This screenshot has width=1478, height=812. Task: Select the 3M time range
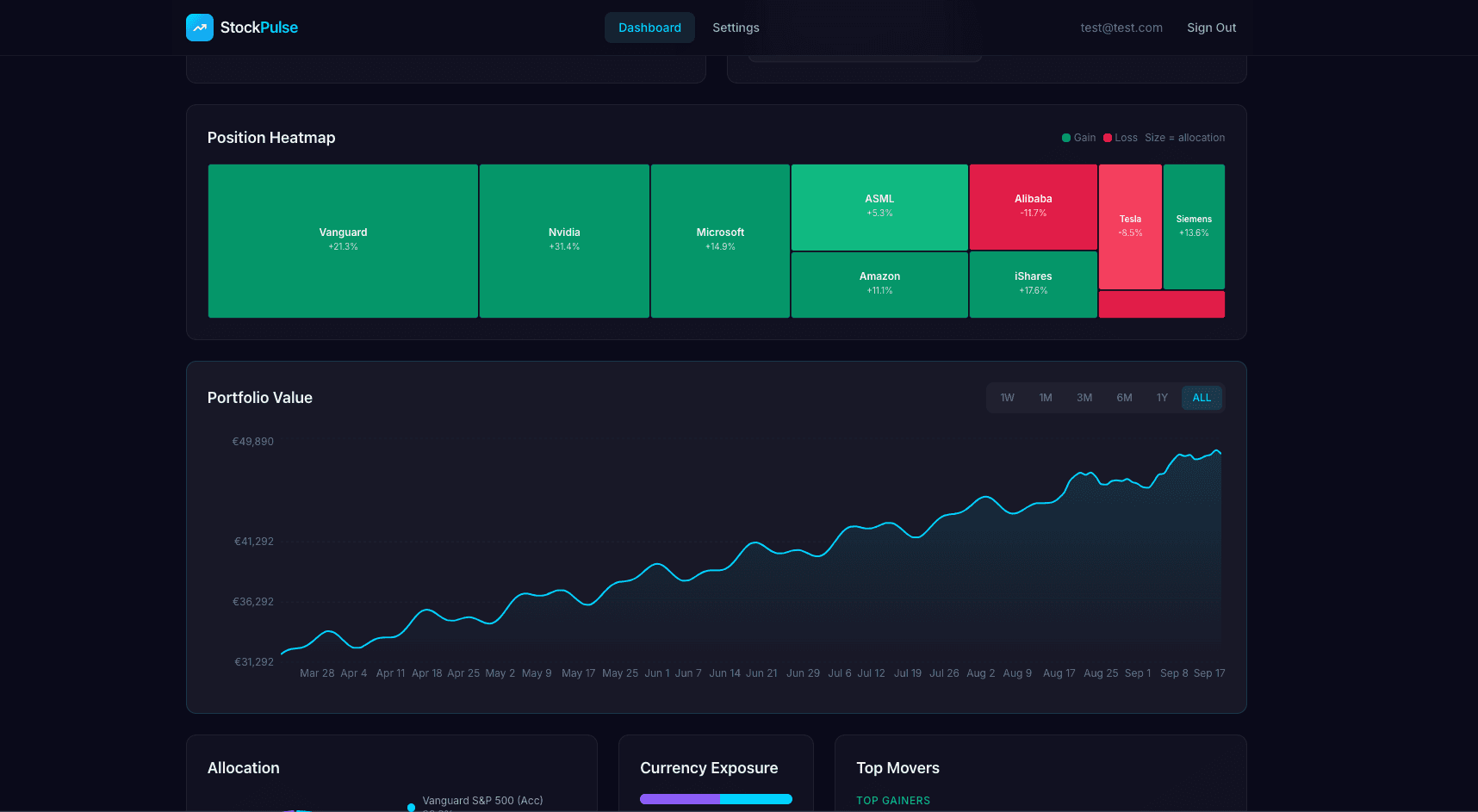tap(1084, 398)
